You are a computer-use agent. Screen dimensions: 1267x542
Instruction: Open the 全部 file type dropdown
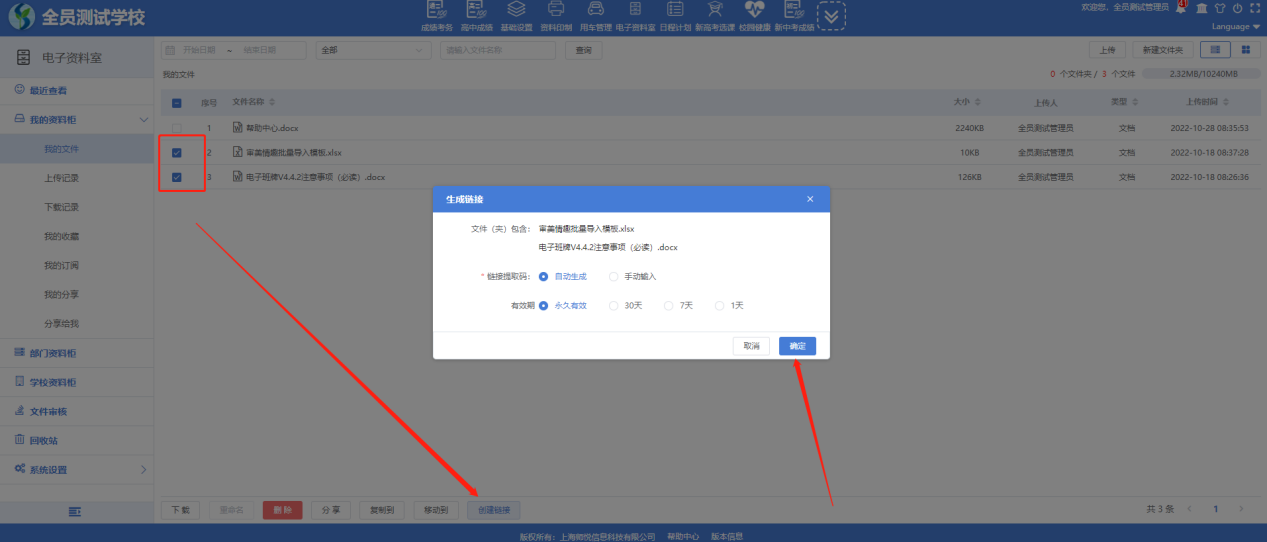[x=373, y=49]
